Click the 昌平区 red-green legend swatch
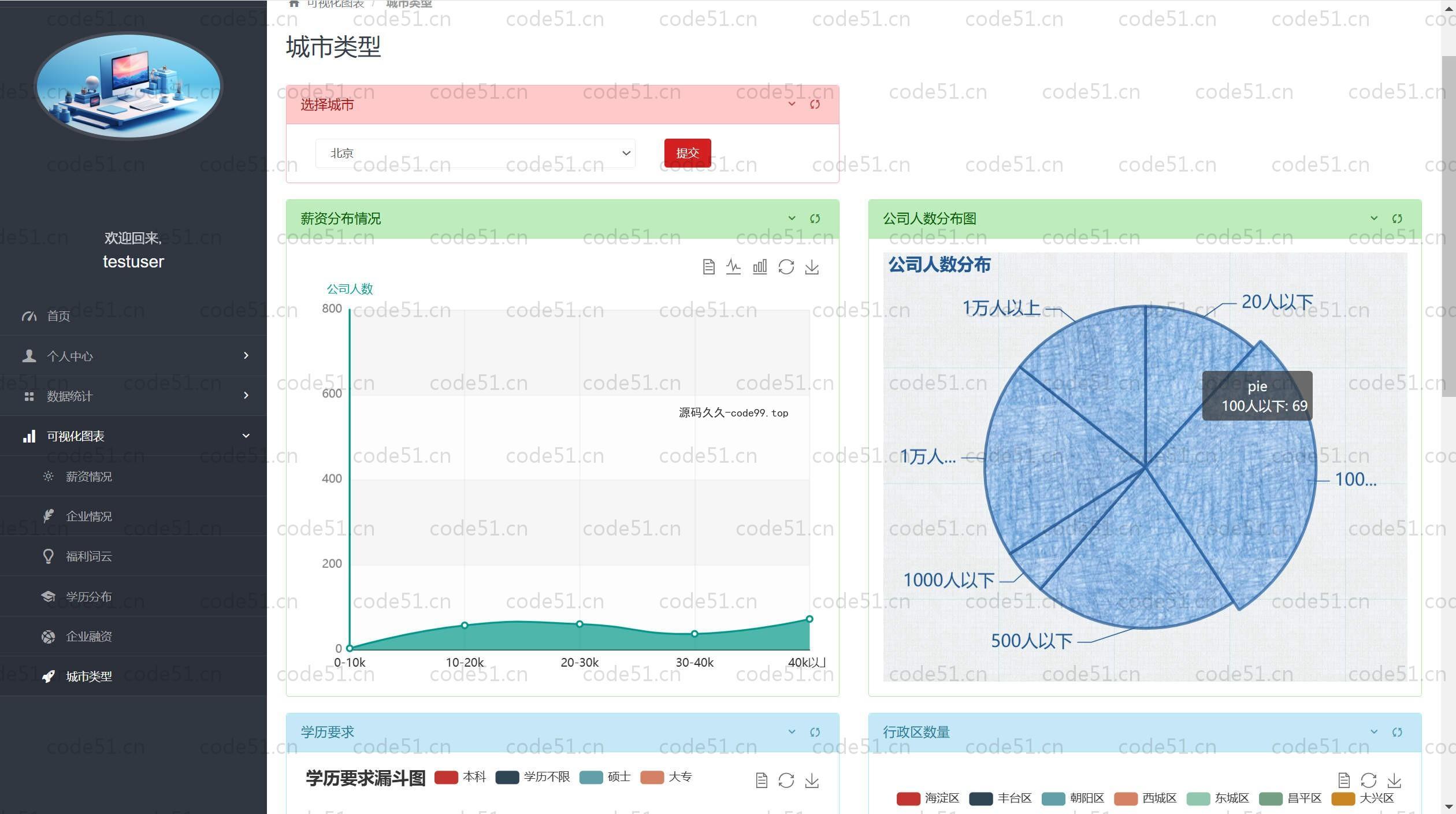This screenshot has height=814, width=1456. tap(1271, 799)
